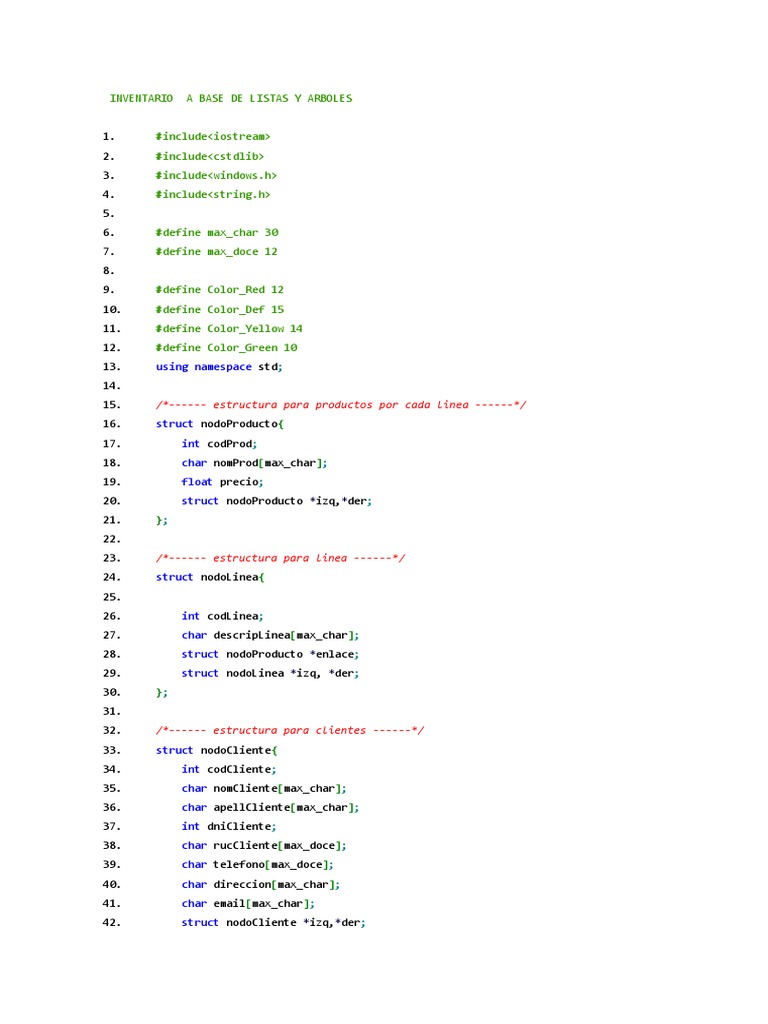Click the title INVENTARIO A BASE DE LISTAS Y ARBOLES
Image resolution: width=768 pixels, height=1024 pixels.
point(231,98)
